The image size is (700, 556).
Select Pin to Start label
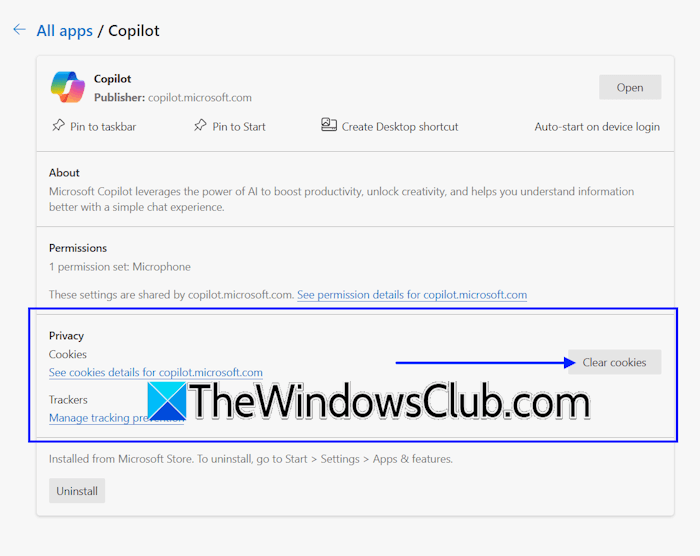pos(239,127)
